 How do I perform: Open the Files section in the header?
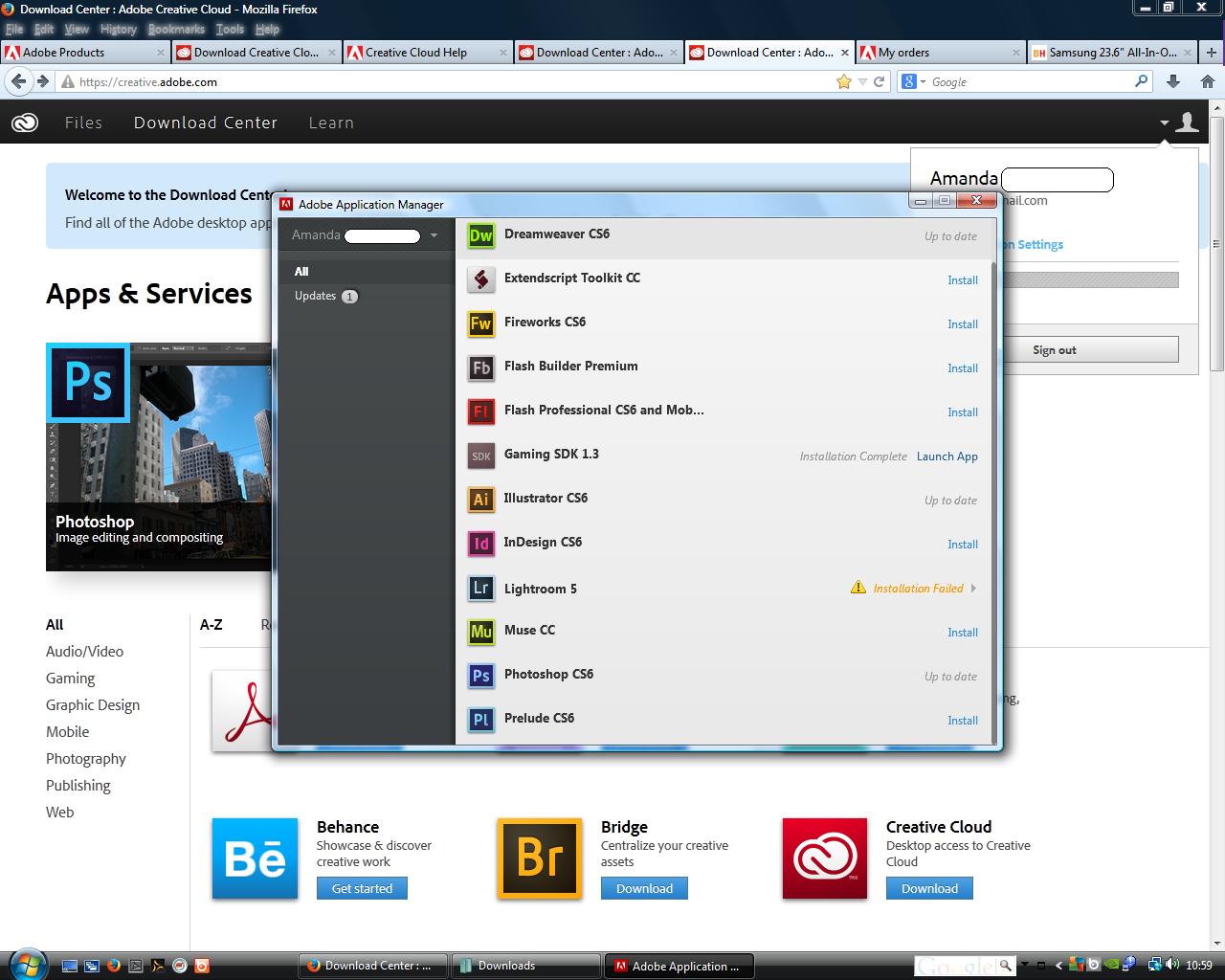point(83,122)
